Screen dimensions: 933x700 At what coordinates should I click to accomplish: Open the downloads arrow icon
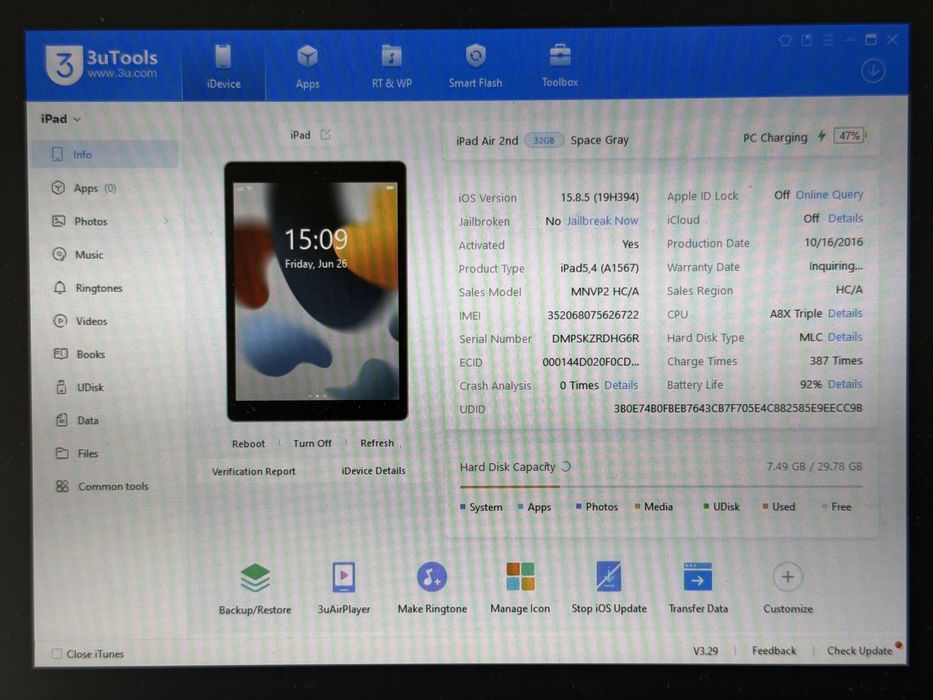[873, 71]
